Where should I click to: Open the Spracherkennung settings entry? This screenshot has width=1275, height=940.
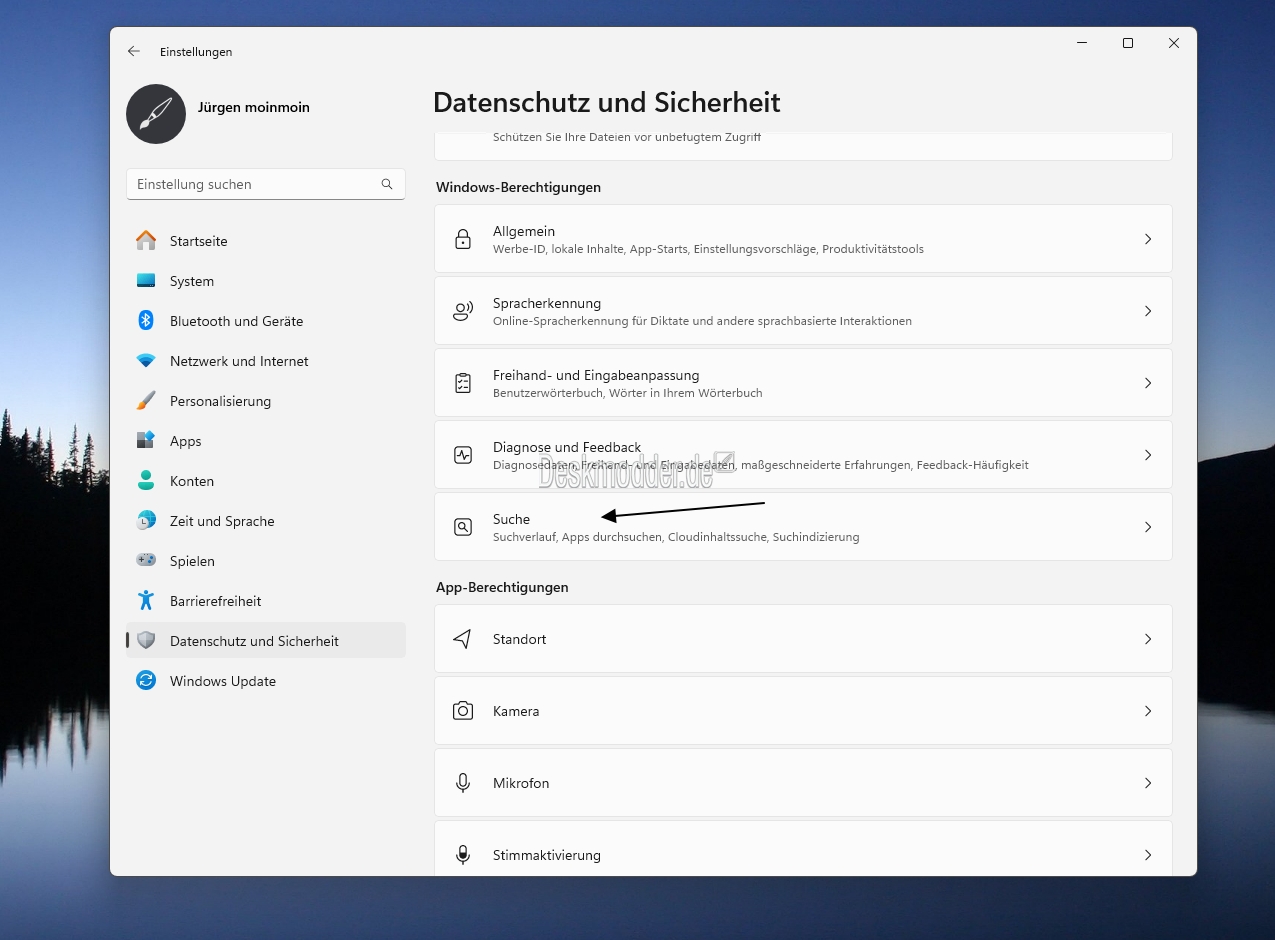pyautogui.click(x=803, y=311)
